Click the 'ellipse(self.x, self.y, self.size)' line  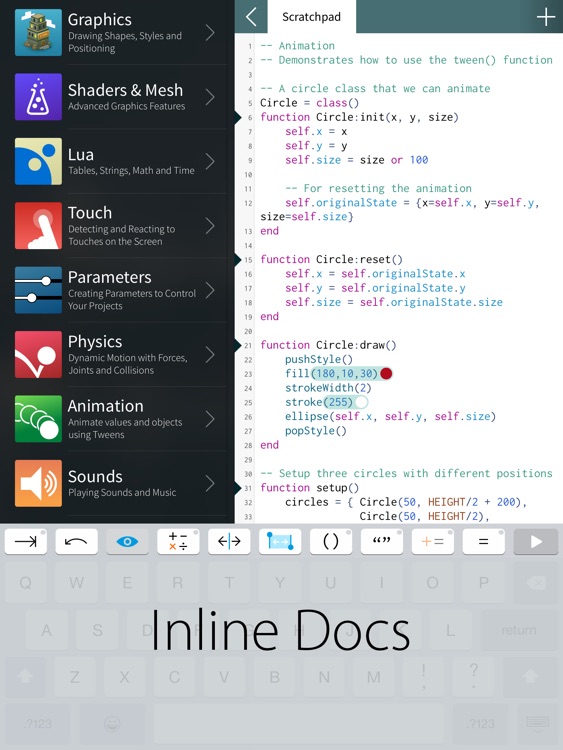(x=390, y=417)
